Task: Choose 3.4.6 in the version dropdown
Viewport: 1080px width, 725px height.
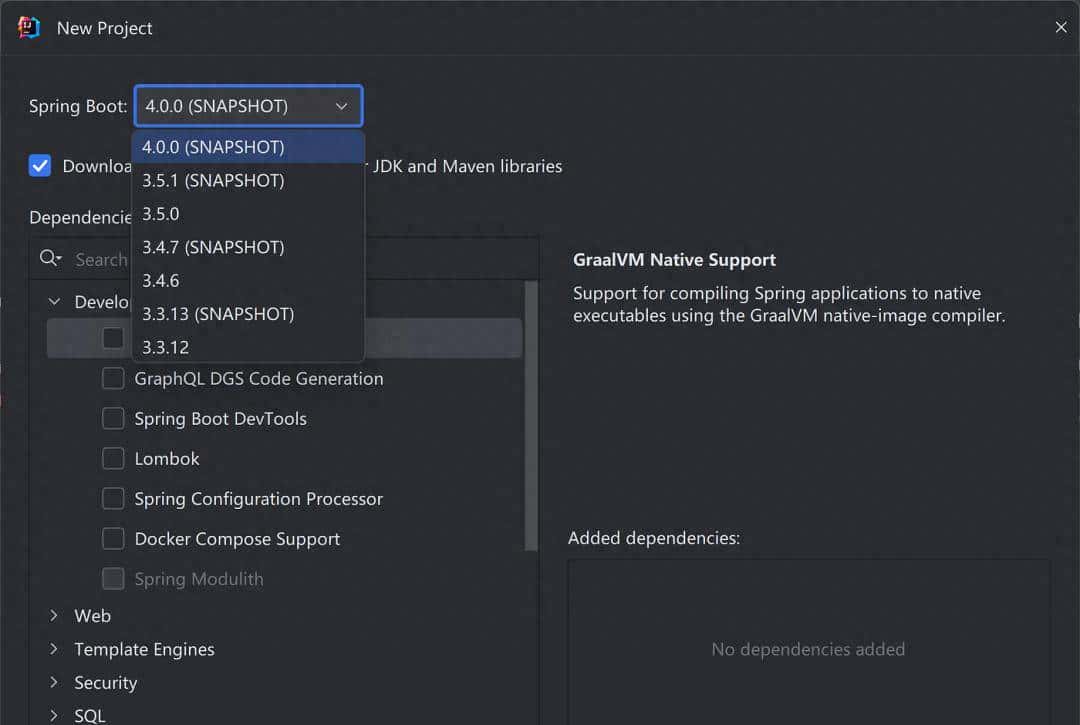Action: (x=161, y=281)
